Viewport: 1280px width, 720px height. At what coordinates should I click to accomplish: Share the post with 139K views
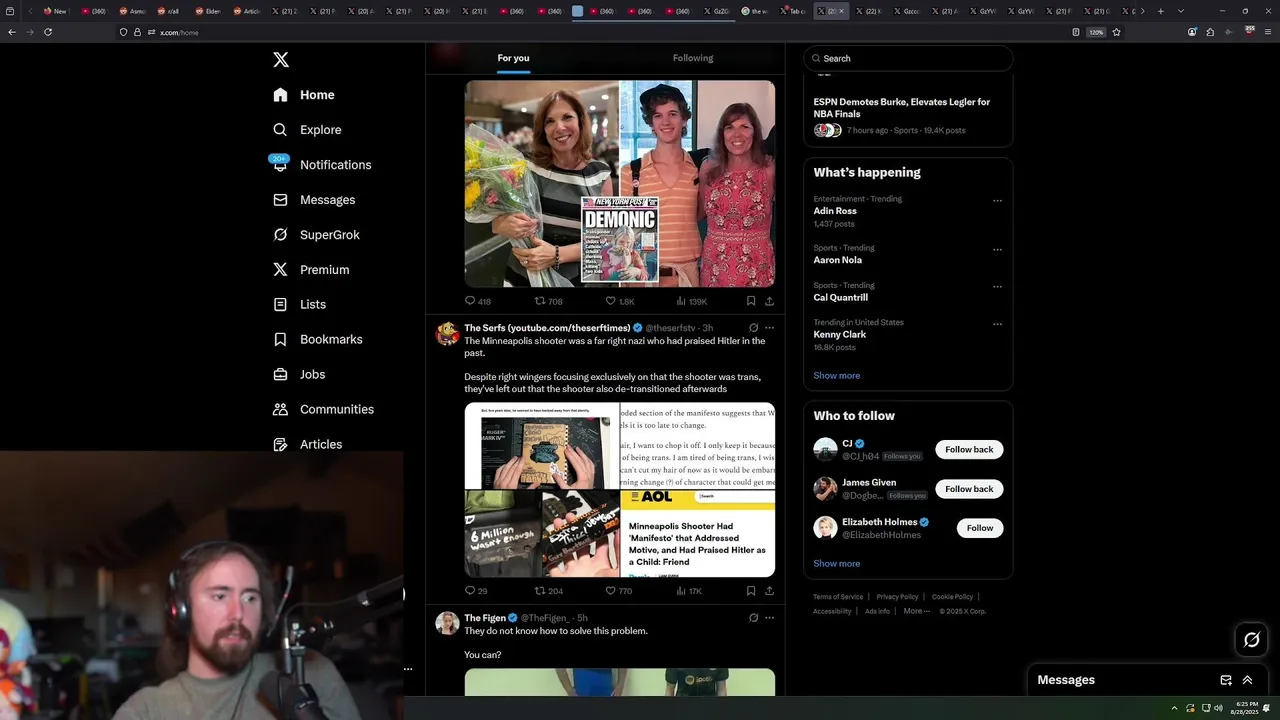coord(769,301)
